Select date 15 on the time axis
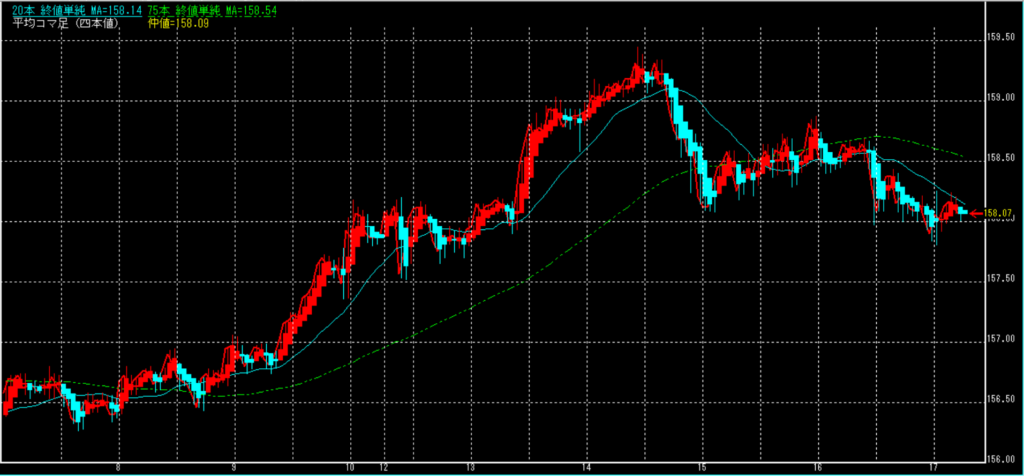This screenshot has width=1024, height=476. coord(702,467)
